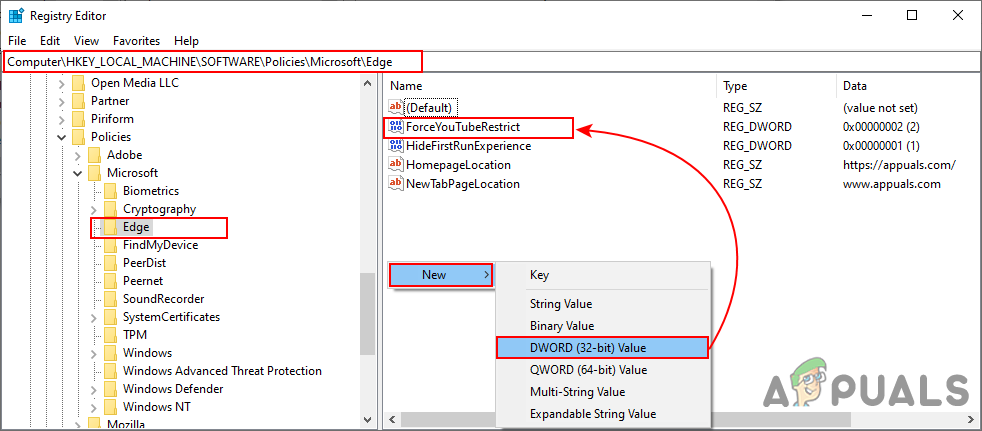This screenshot has height=431, width=982.
Task: Expand the Piriform key
Action: [61, 119]
